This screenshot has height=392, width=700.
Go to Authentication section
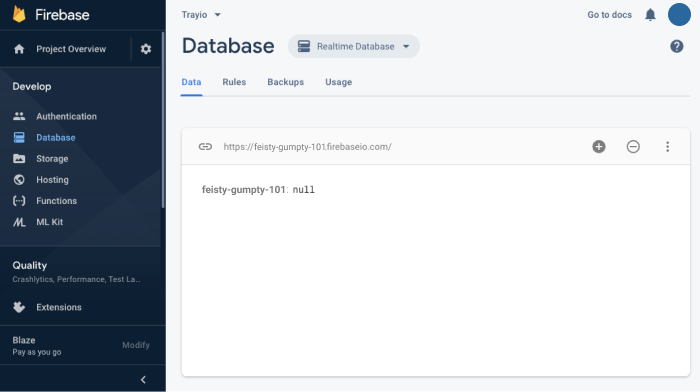pos(67,117)
